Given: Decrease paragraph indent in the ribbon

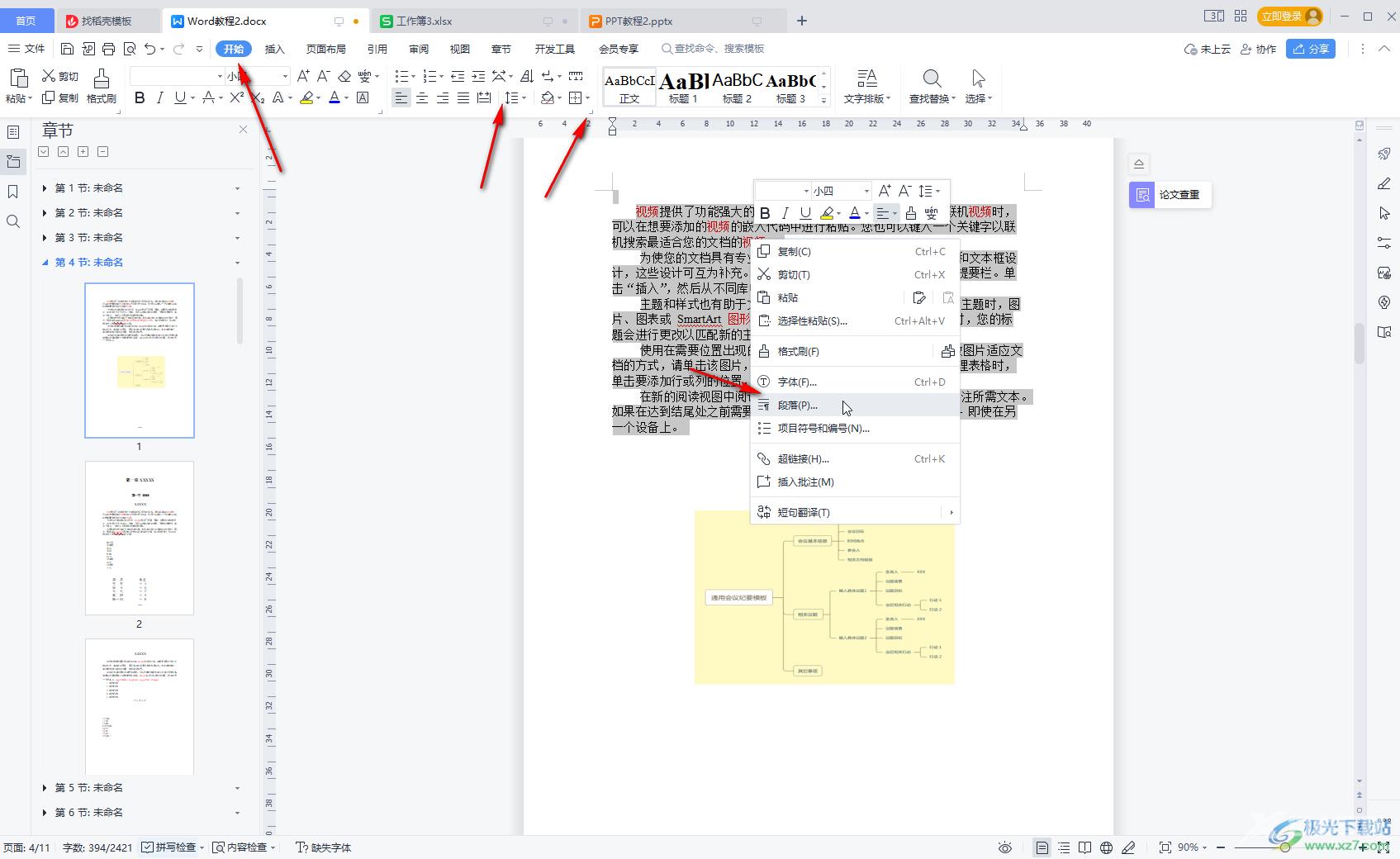Looking at the screenshot, I should [x=458, y=76].
